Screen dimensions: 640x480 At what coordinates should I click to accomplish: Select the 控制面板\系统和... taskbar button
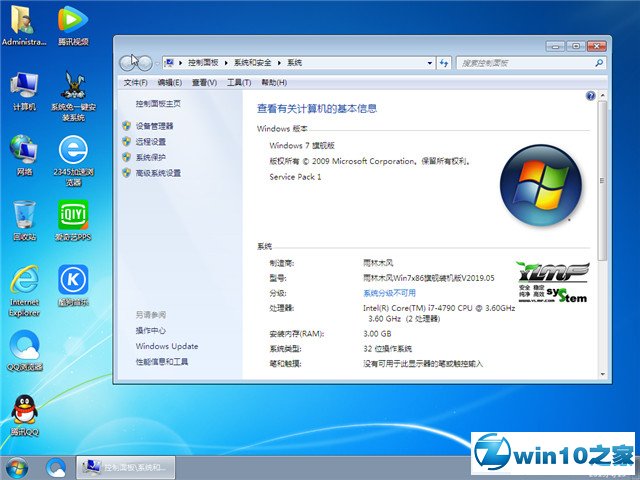[x=126, y=467]
